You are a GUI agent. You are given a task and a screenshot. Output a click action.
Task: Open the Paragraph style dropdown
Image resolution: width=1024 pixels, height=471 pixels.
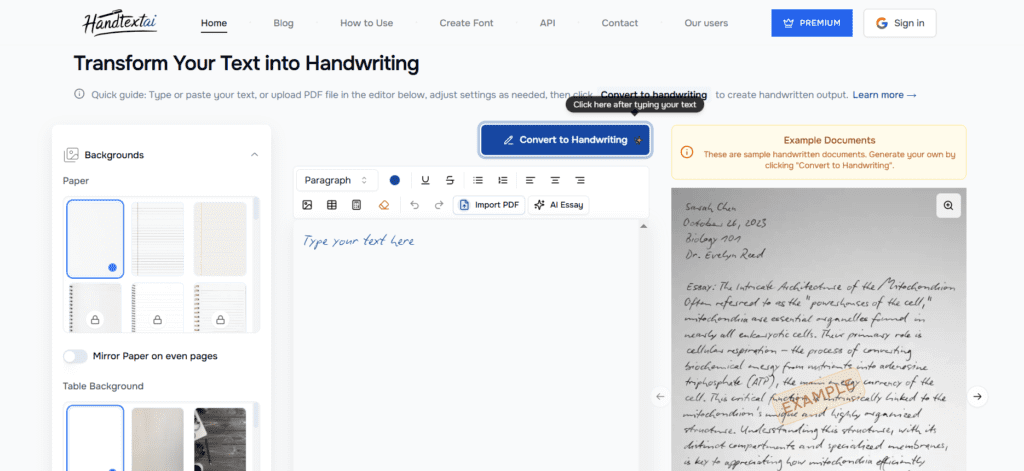(x=337, y=180)
